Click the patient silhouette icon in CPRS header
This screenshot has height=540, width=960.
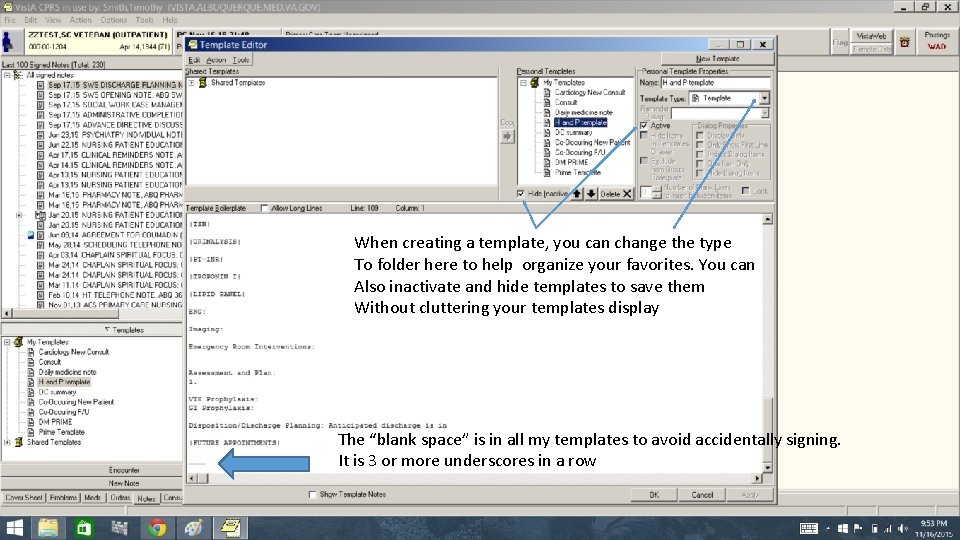(8, 42)
